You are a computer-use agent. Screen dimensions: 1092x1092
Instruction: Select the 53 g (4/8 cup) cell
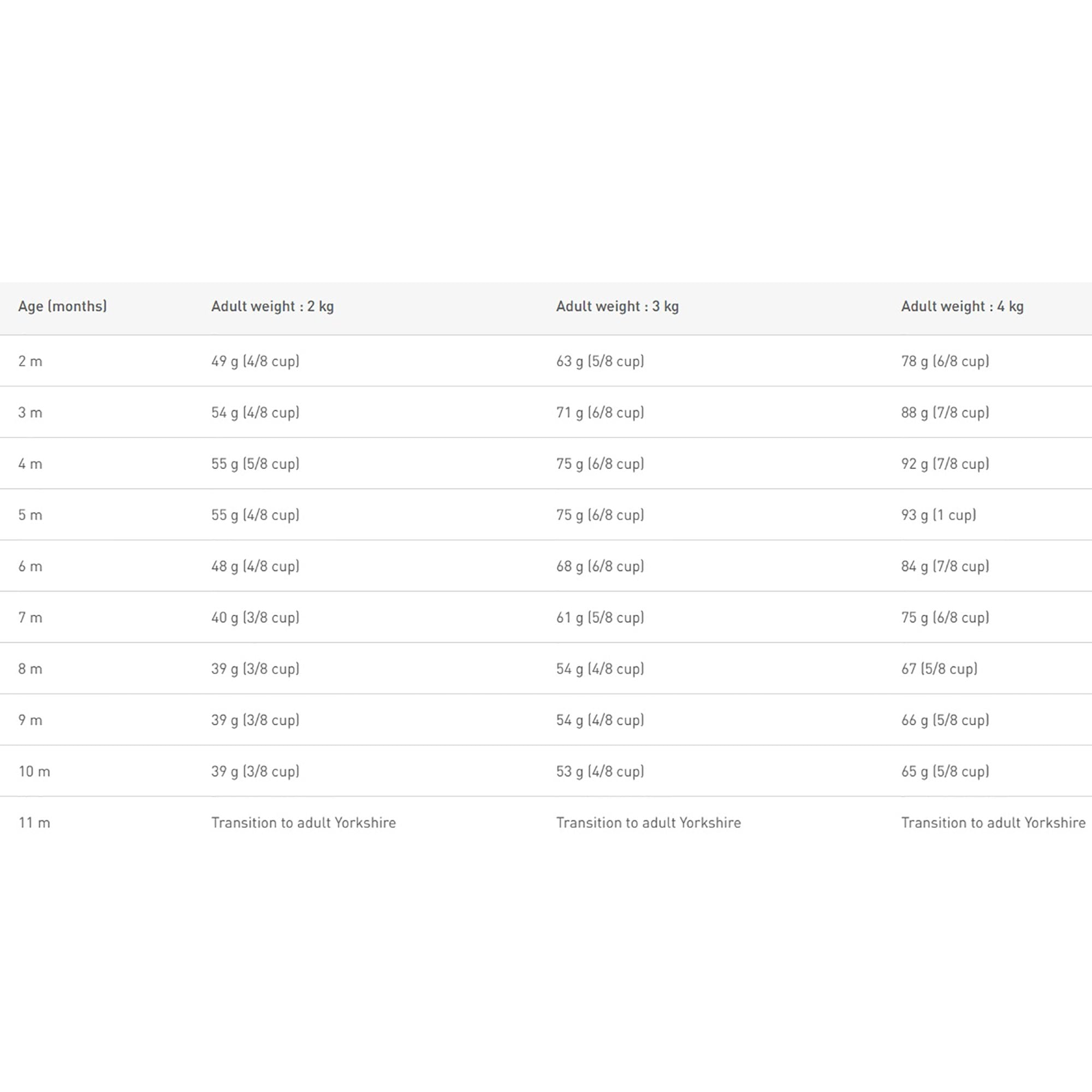[600, 771]
